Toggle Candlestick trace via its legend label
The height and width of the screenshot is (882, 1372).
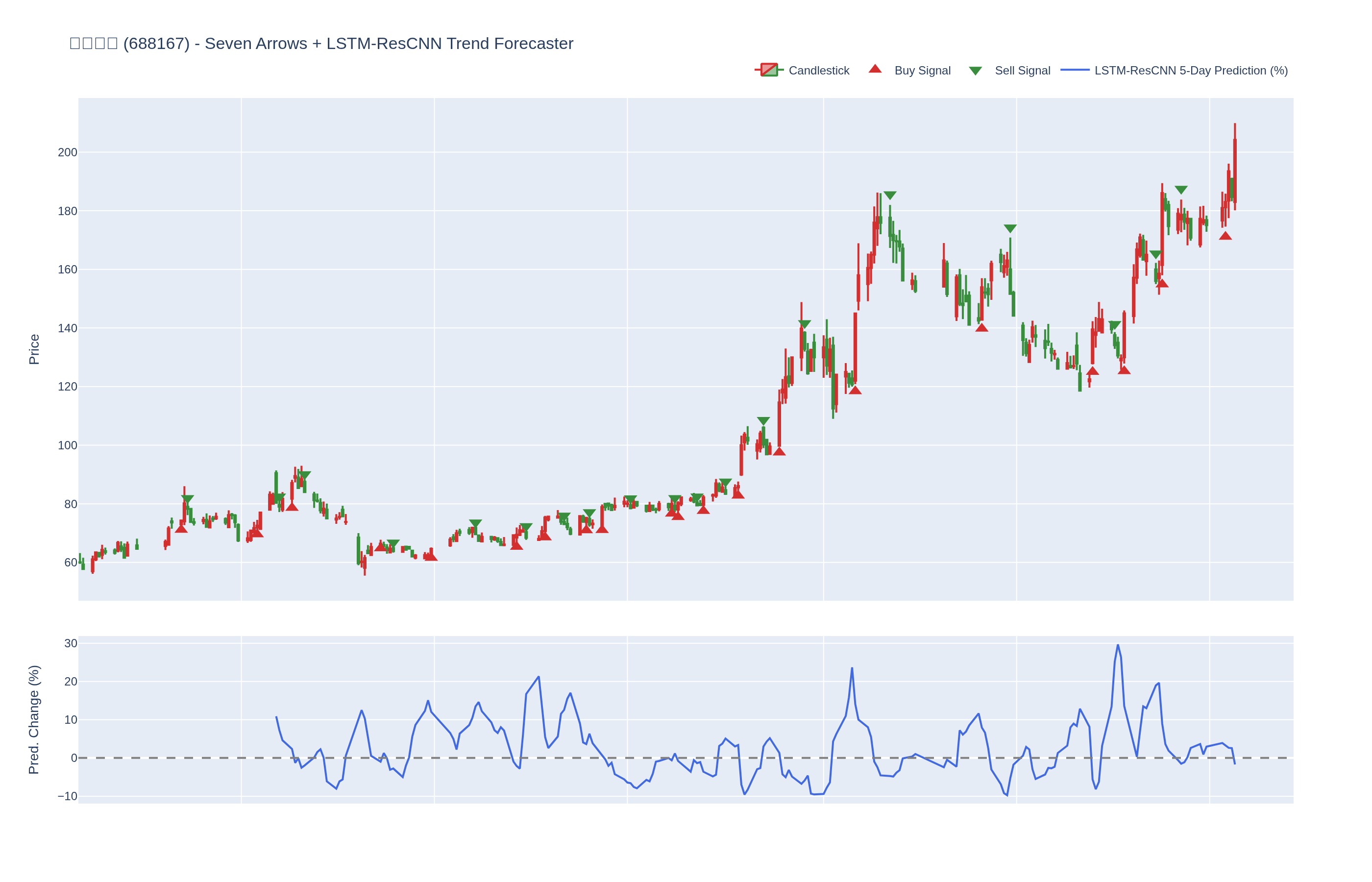tap(818, 71)
